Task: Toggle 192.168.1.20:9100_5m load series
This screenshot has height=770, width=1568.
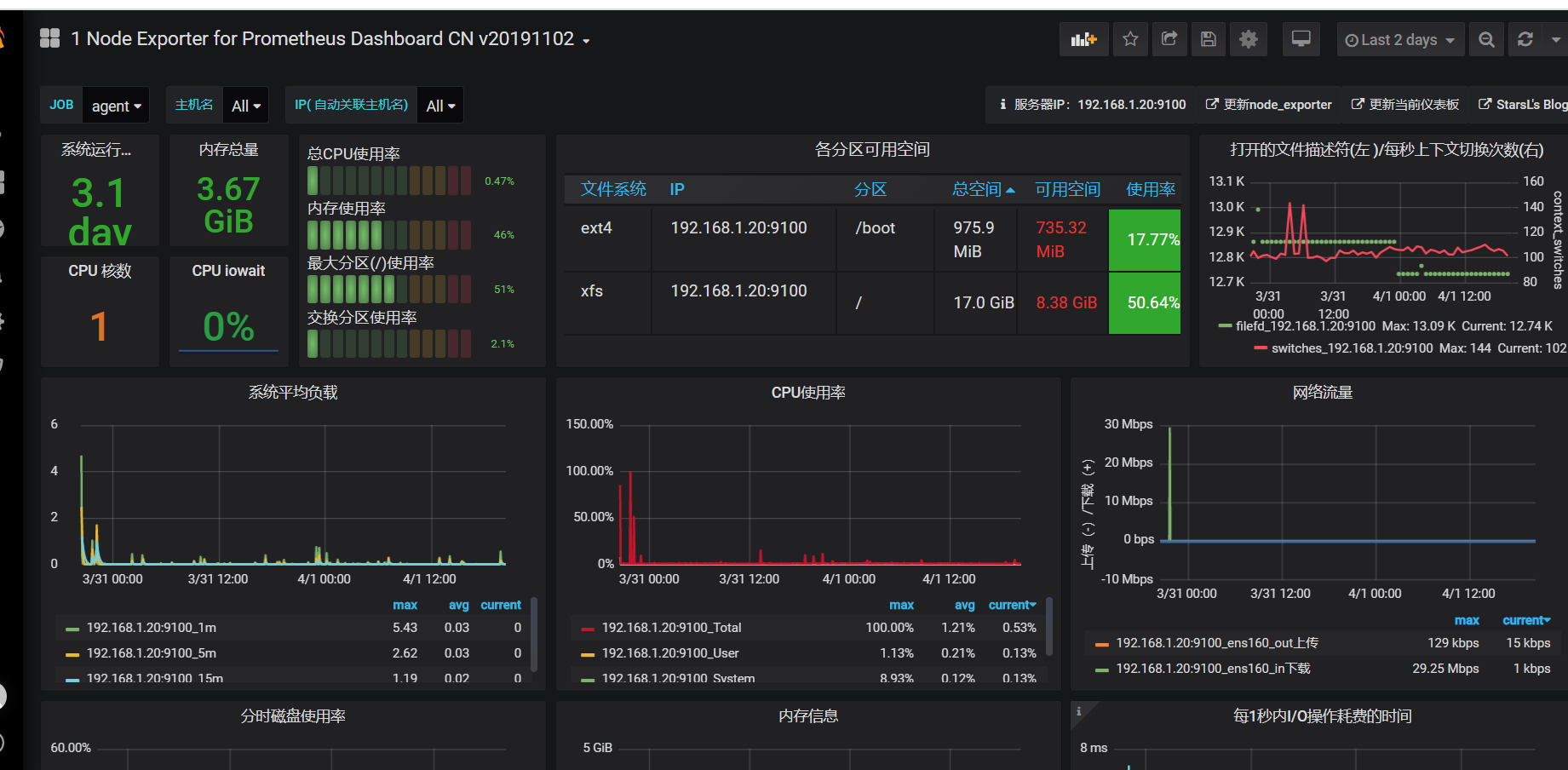Action: pos(151,653)
